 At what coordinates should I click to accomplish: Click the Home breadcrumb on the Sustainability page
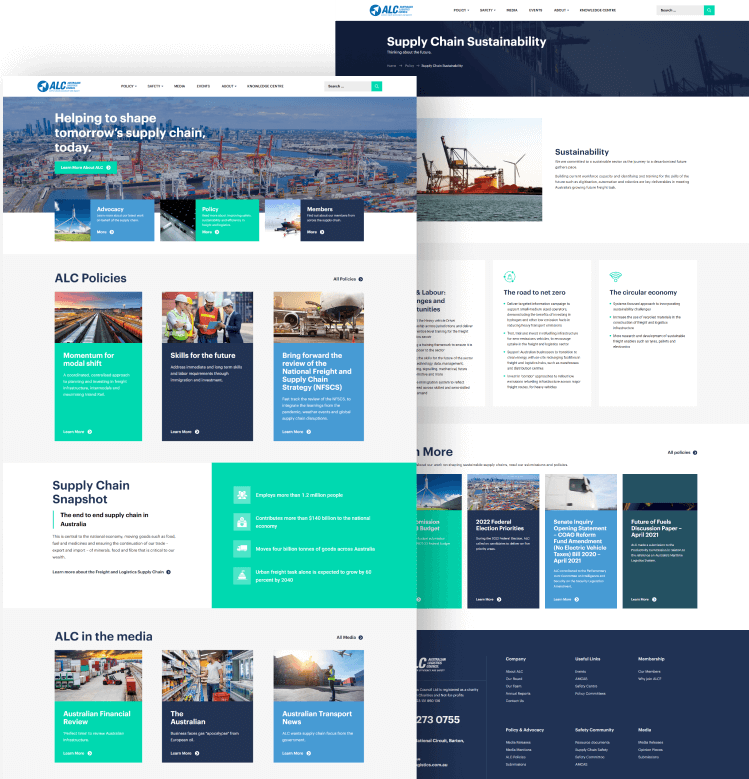click(x=391, y=66)
